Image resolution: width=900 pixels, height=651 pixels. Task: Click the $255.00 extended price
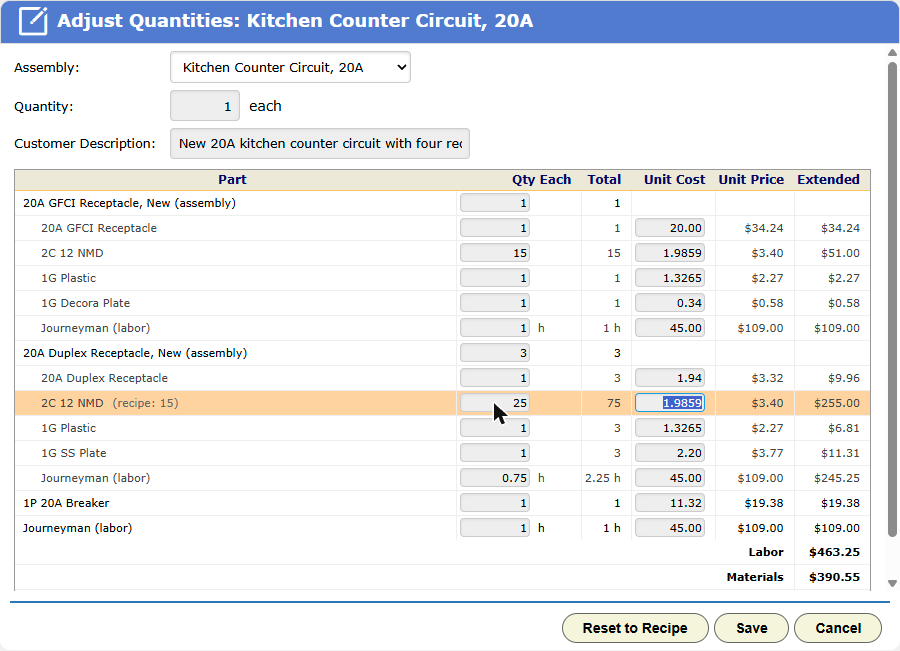coord(836,403)
